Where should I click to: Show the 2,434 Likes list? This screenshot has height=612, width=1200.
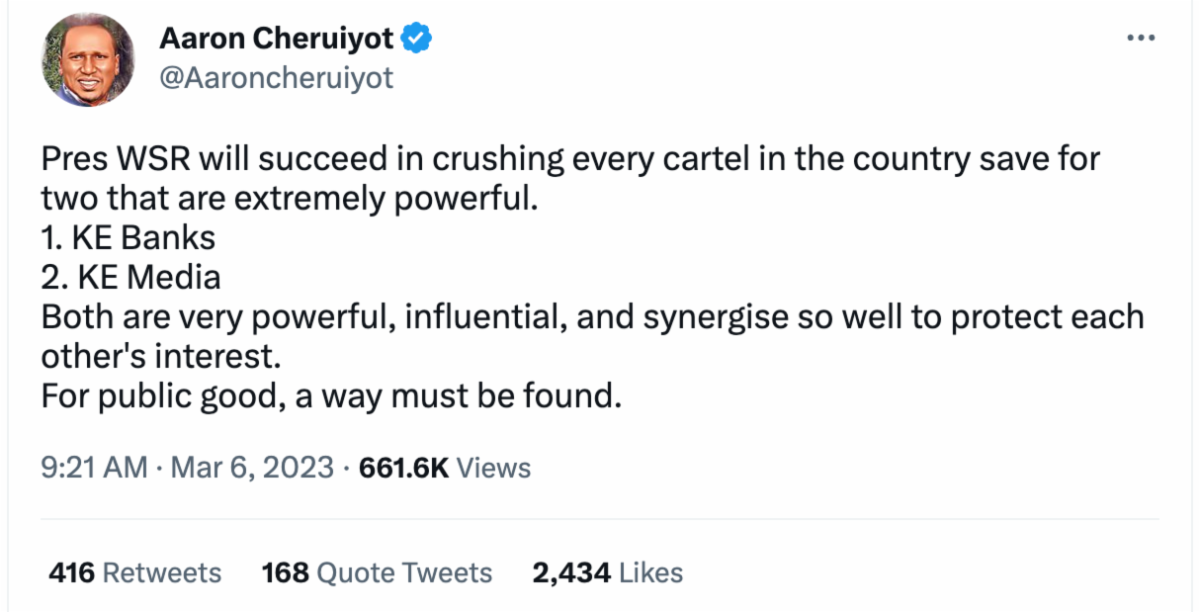pyautogui.click(x=607, y=573)
